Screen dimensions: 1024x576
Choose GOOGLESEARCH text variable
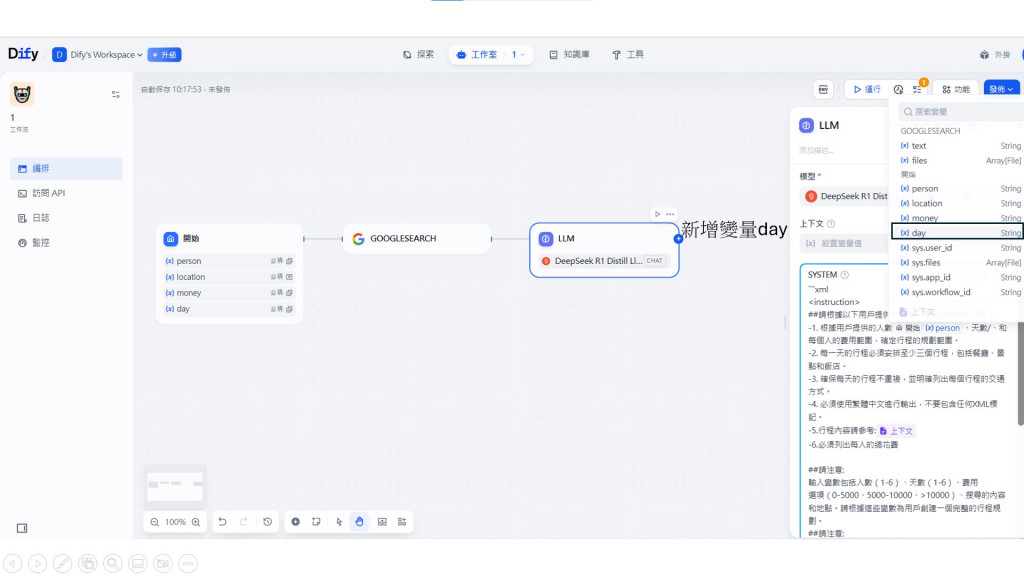960,146
